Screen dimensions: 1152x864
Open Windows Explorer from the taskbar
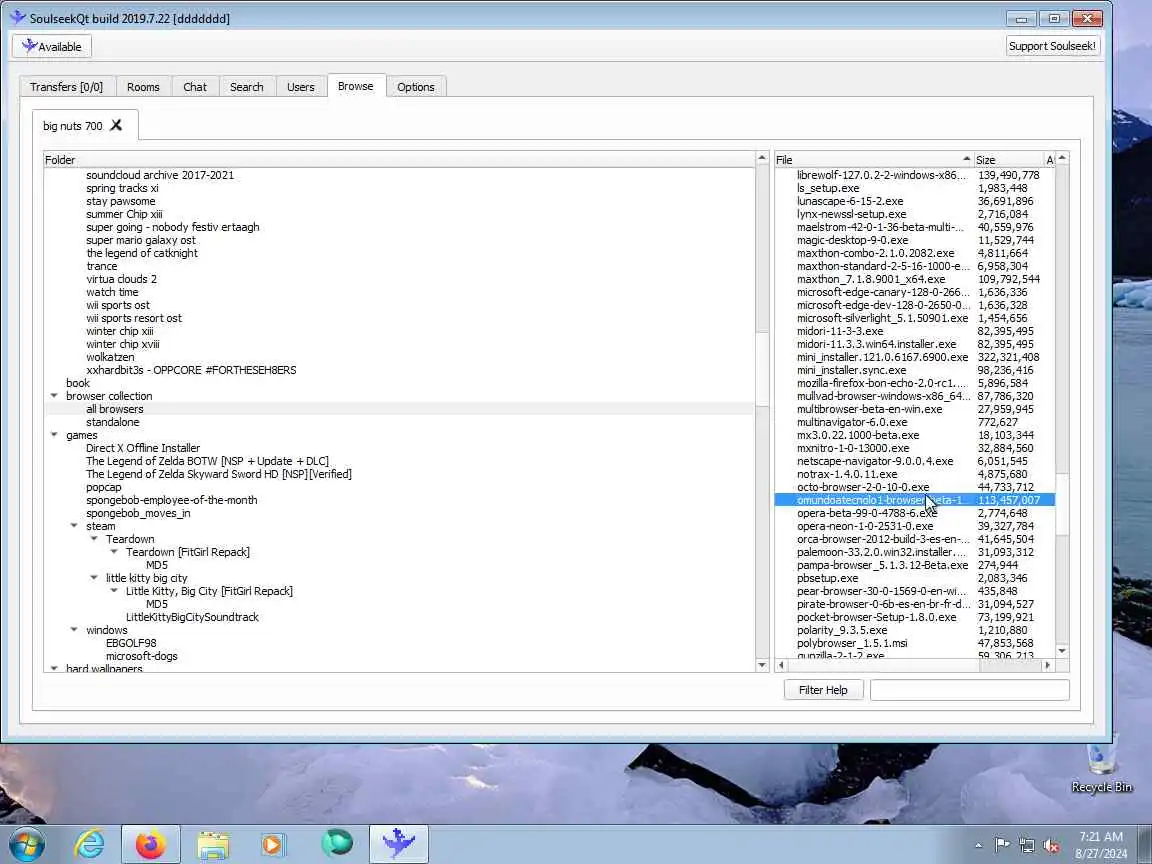(213, 844)
